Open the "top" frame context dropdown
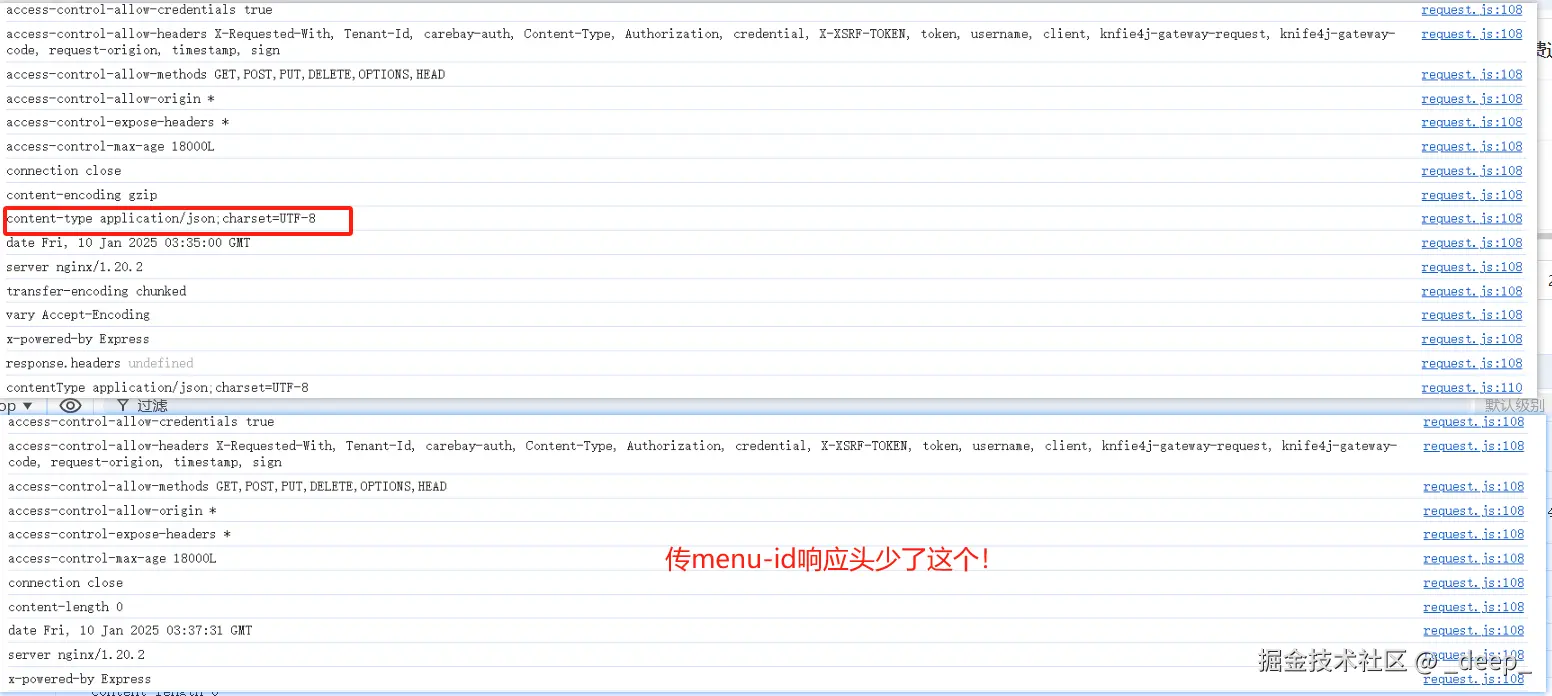The height and width of the screenshot is (696, 1552). coord(18,405)
